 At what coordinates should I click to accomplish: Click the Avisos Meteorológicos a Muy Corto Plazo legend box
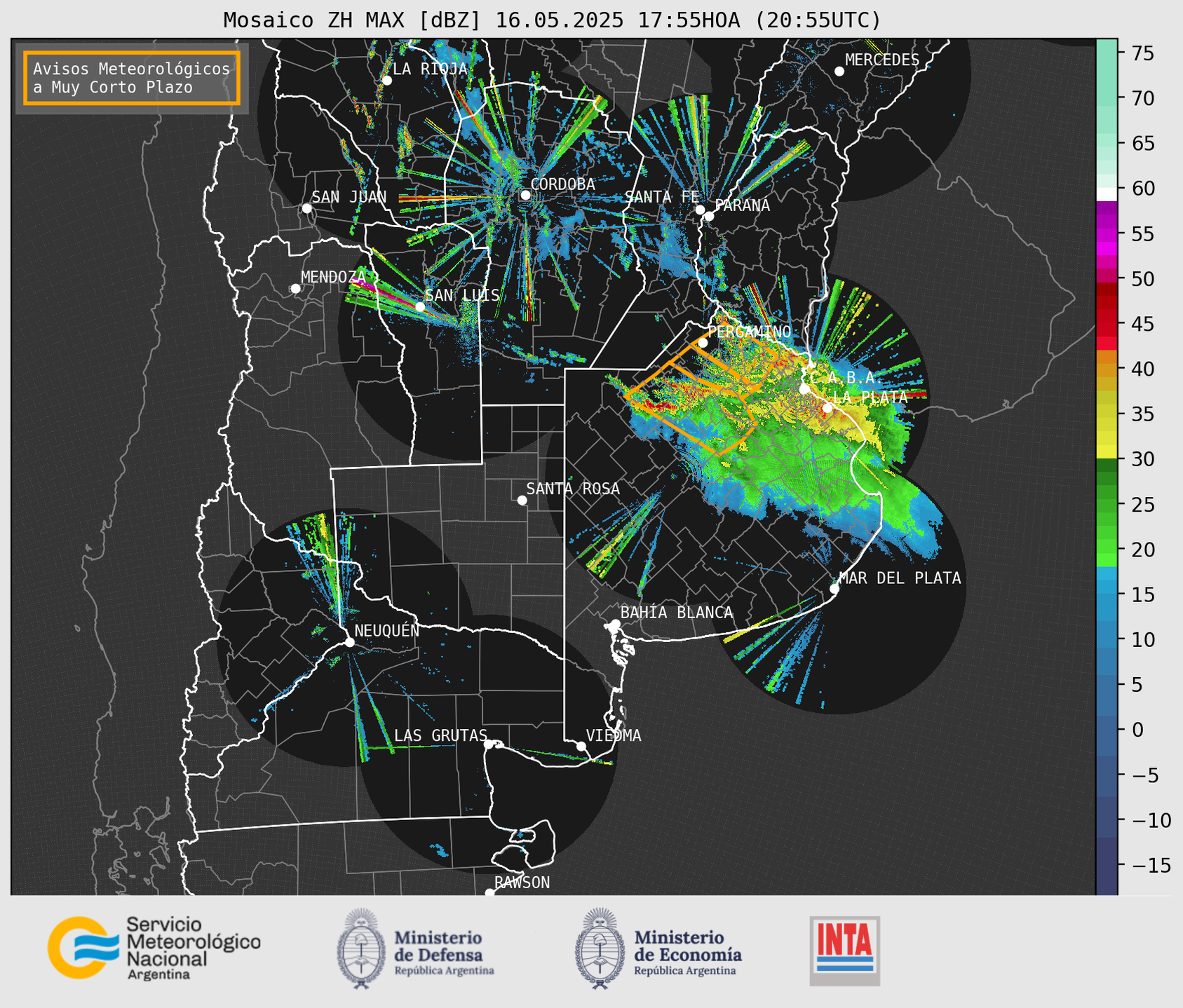[x=132, y=78]
